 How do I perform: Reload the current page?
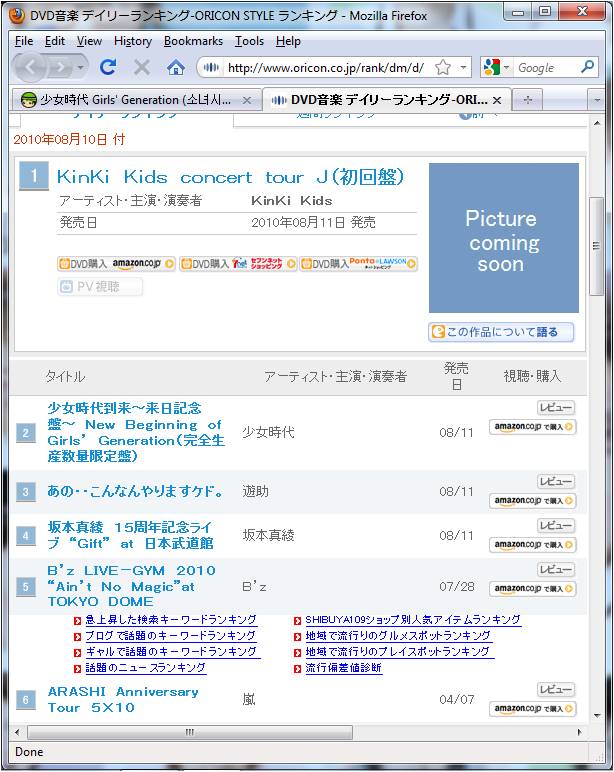(x=108, y=67)
